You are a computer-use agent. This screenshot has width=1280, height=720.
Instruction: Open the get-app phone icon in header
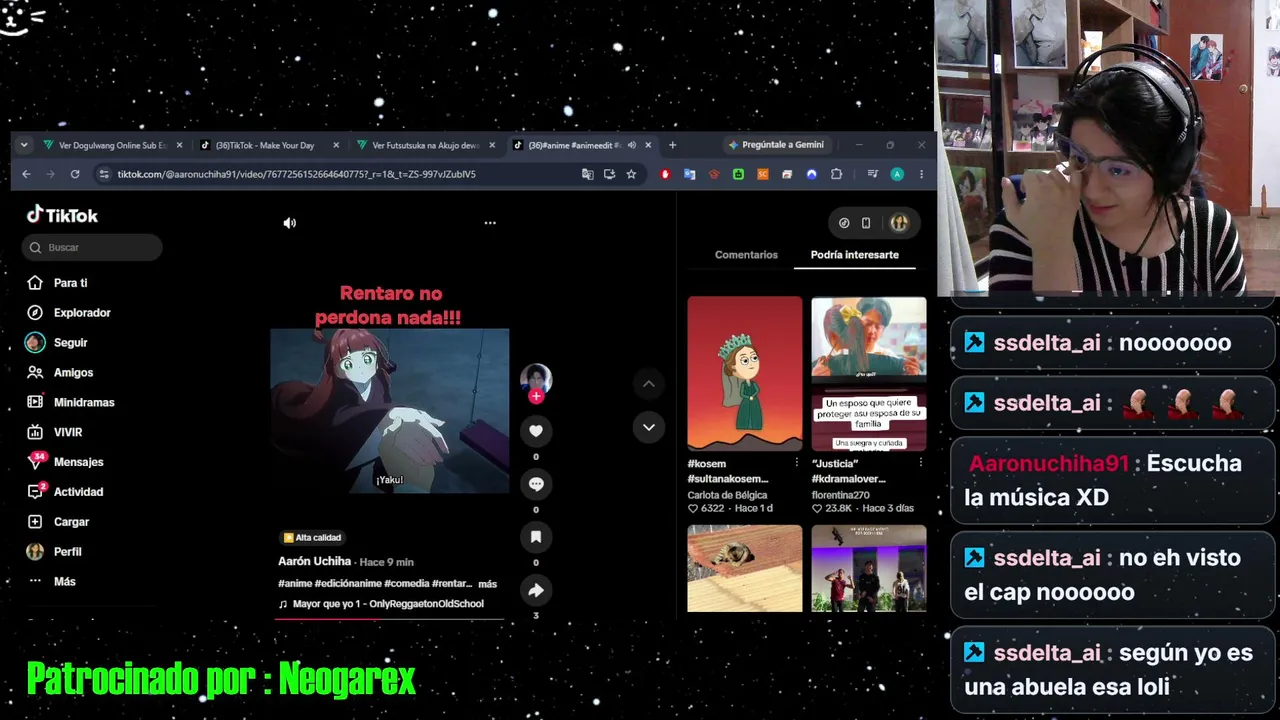[x=866, y=223]
